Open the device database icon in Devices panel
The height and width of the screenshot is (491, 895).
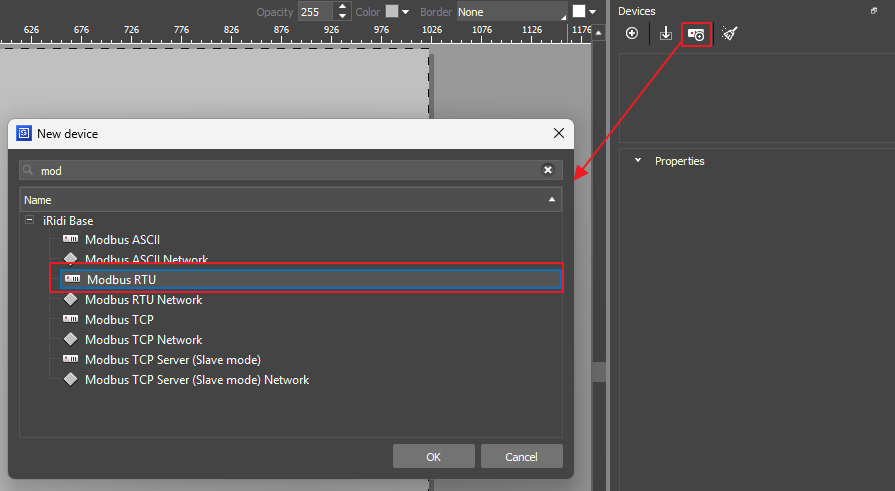pyautogui.click(x=696, y=34)
